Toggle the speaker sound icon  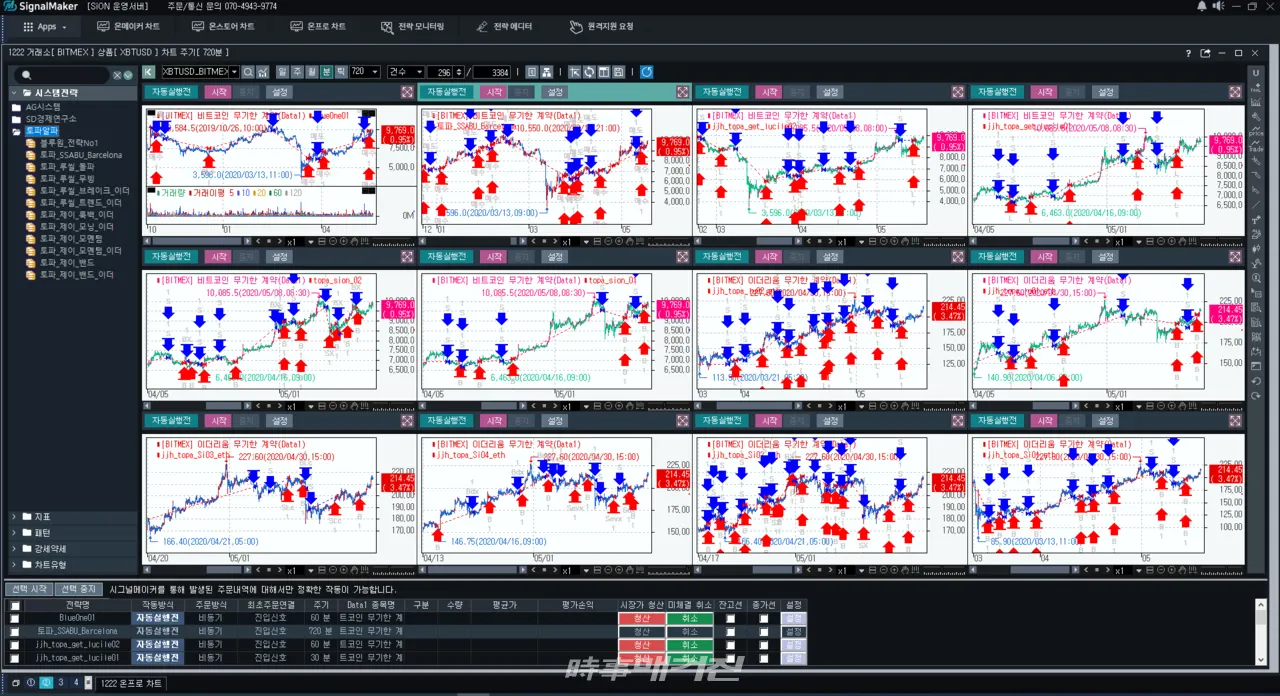click(x=1217, y=6)
